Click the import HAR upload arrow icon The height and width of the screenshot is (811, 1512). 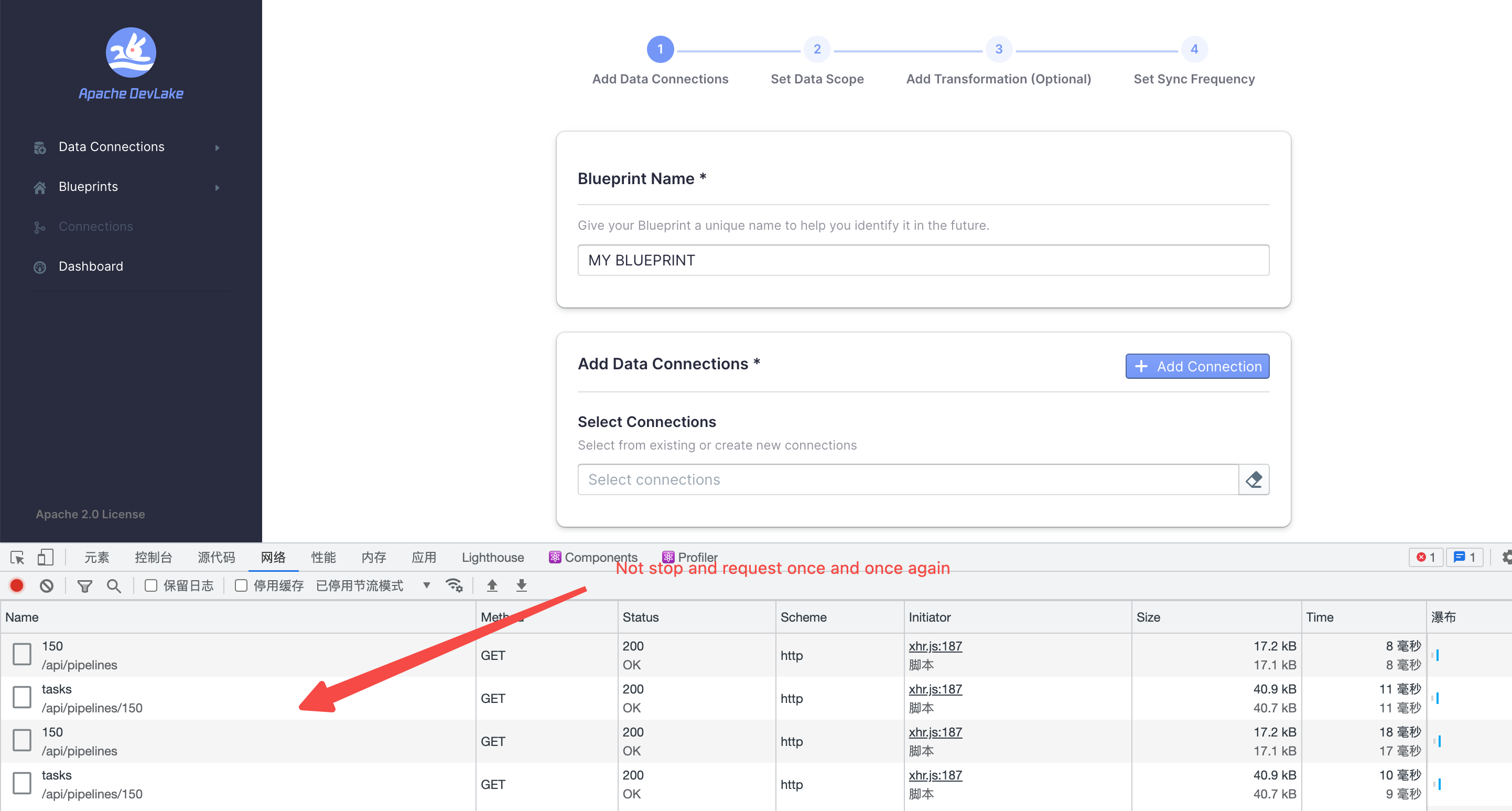point(492,585)
